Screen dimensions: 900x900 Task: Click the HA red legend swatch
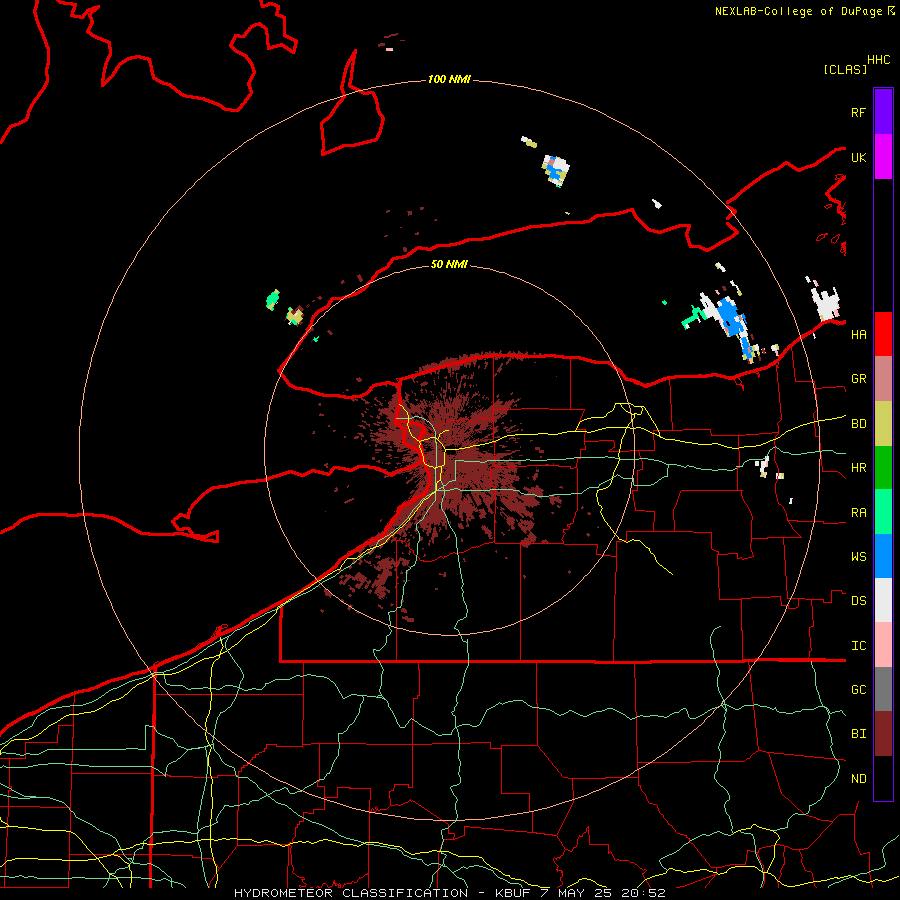(x=883, y=334)
